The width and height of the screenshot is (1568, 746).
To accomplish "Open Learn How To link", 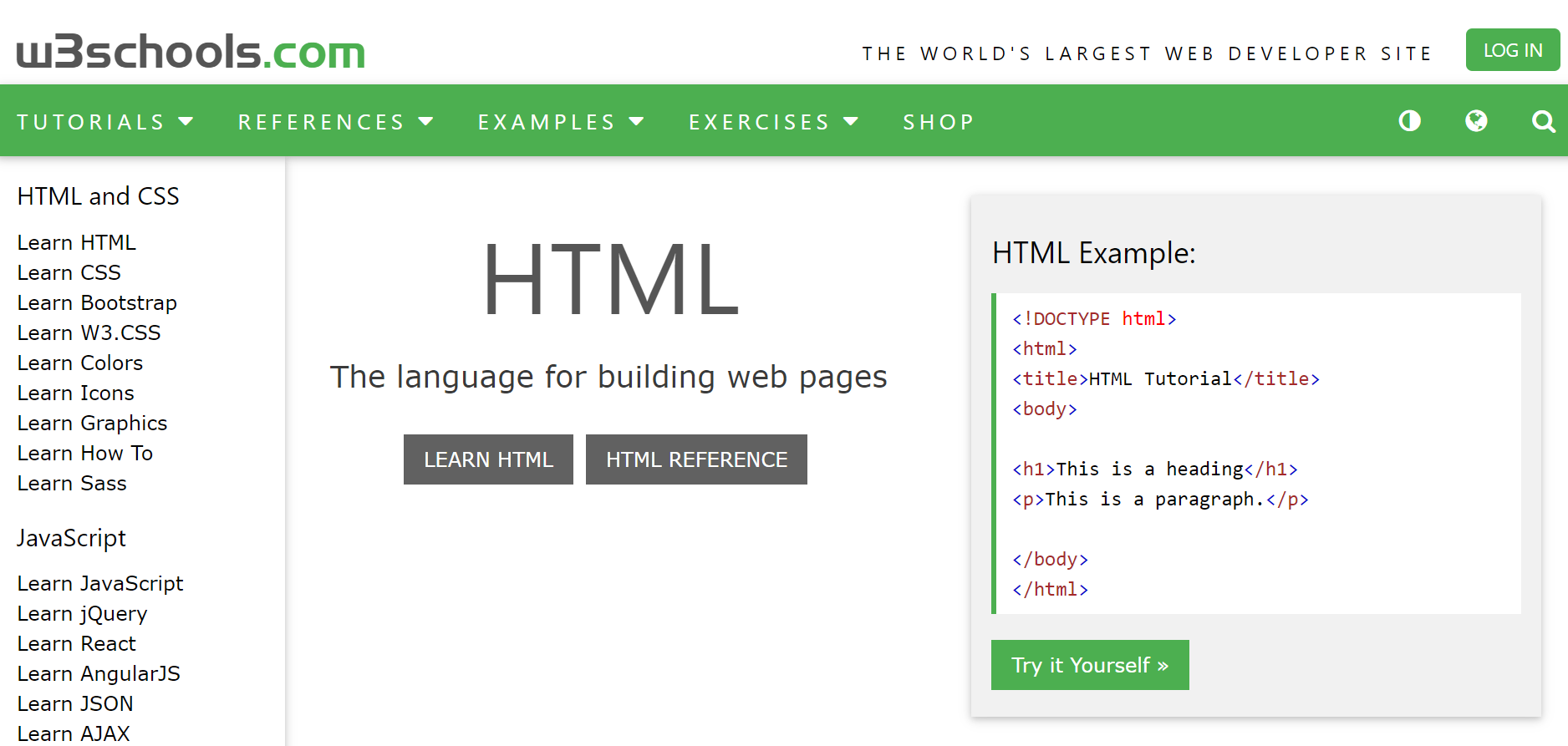I will pyautogui.click(x=85, y=453).
